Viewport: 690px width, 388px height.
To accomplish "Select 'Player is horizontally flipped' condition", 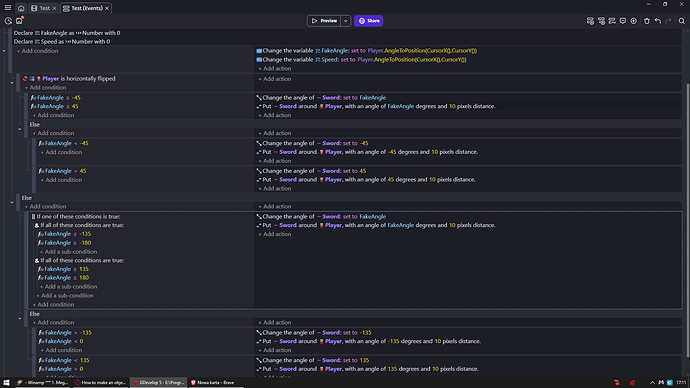I will click(70, 79).
